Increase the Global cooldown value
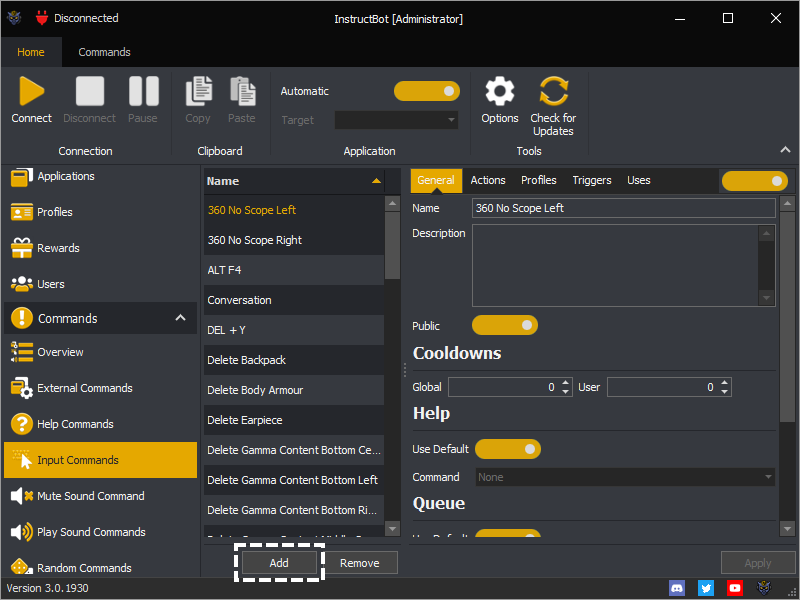Screen dimensions: 800x600 (565, 382)
